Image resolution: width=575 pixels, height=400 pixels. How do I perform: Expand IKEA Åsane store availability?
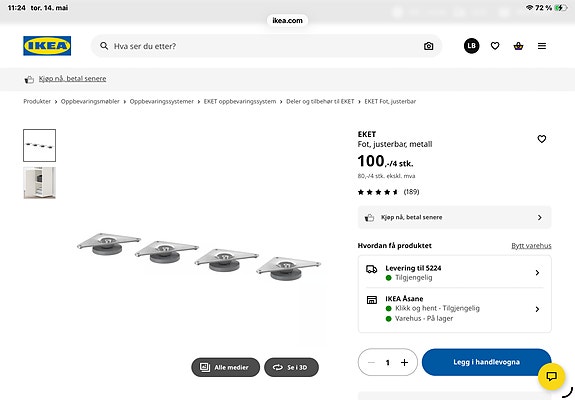pos(454,309)
